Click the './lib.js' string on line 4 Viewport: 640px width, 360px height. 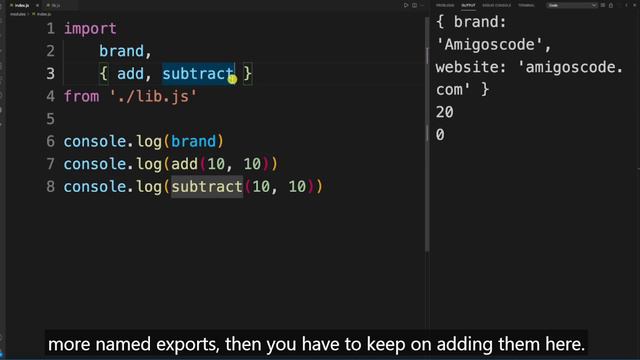coord(153,96)
